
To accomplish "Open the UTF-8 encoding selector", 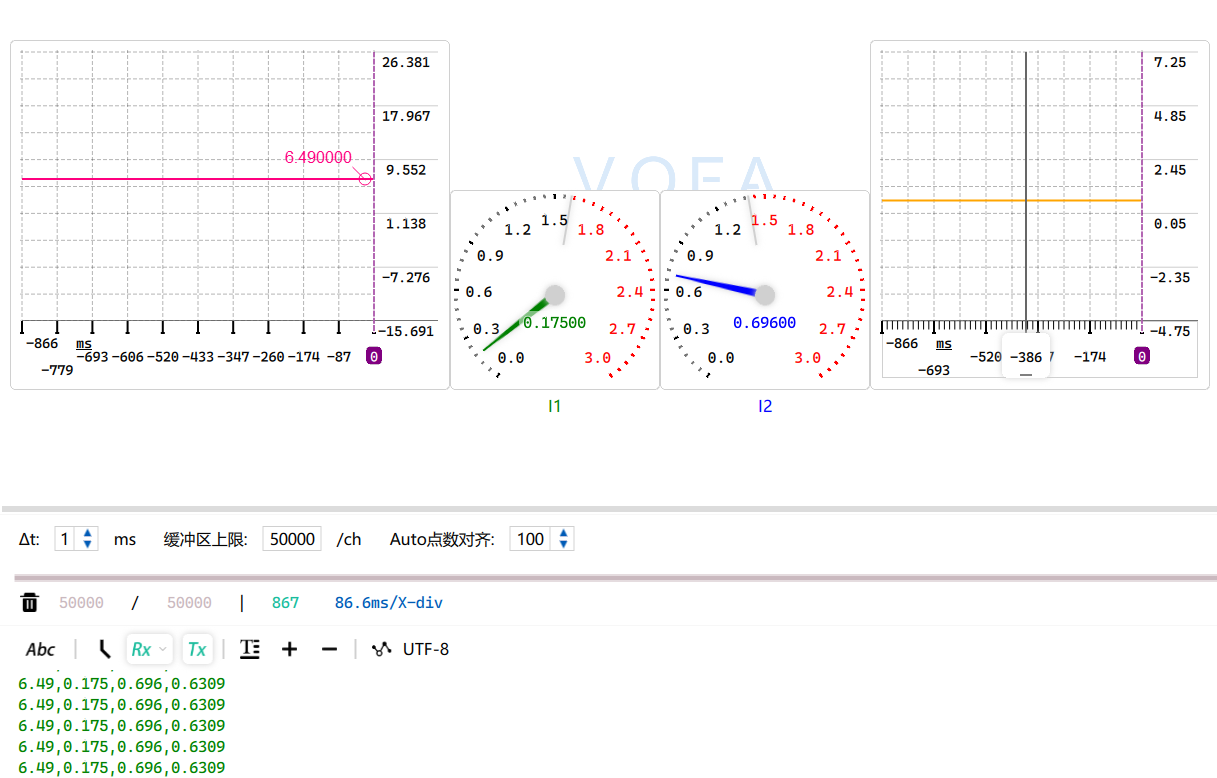I will click(426, 649).
